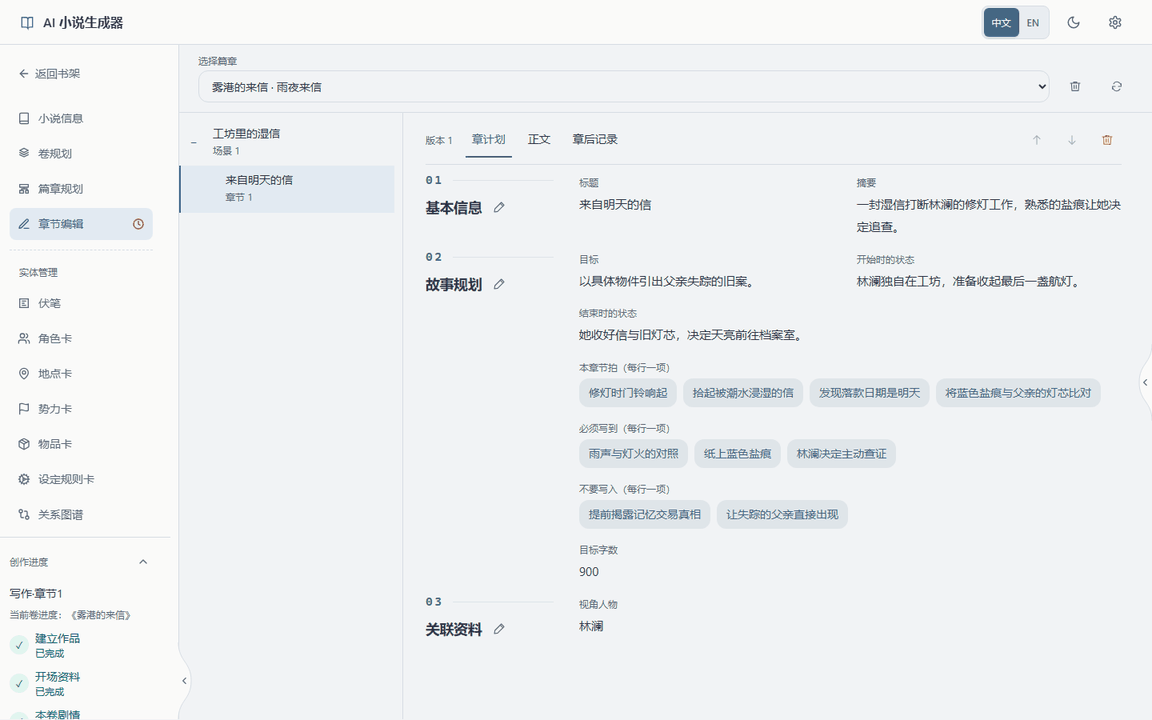Edit 基本信息 section with pencil icon
Screen dimensions: 1152x720
pyautogui.click(x=499, y=208)
